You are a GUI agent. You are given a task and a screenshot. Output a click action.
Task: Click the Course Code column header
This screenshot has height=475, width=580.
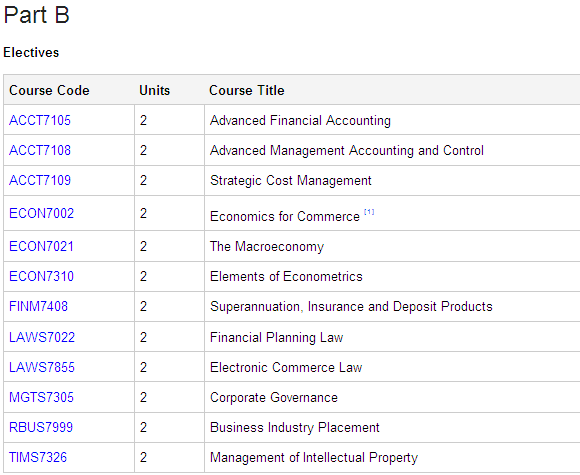pos(49,90)
